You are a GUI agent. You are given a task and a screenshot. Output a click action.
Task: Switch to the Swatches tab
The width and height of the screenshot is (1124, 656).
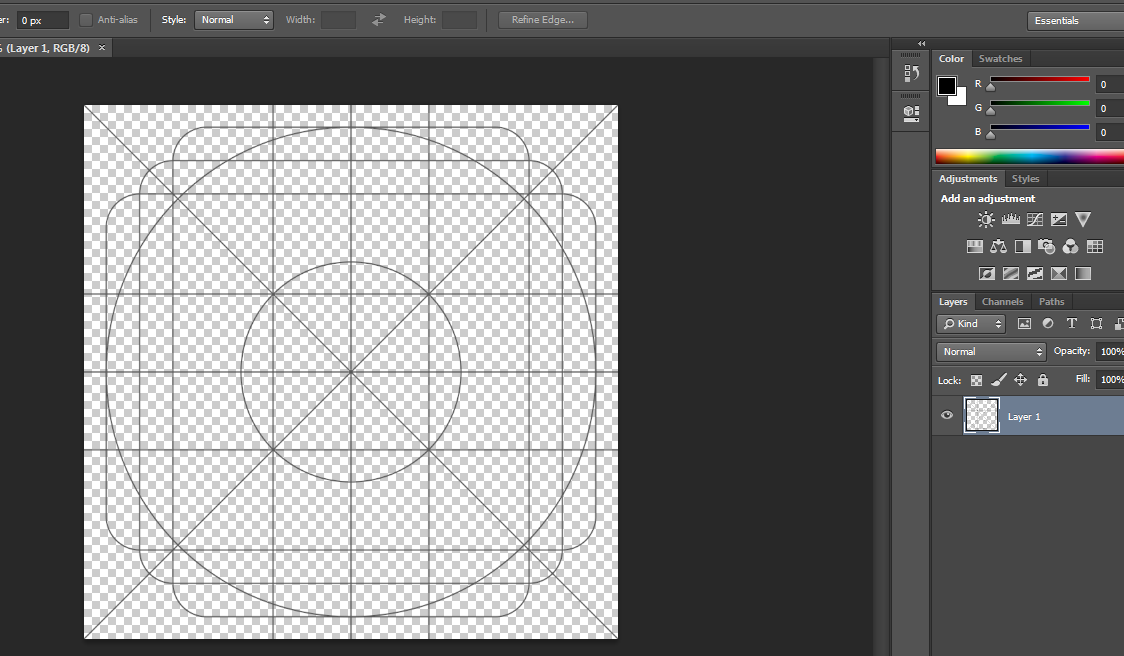click(1000, 59)
